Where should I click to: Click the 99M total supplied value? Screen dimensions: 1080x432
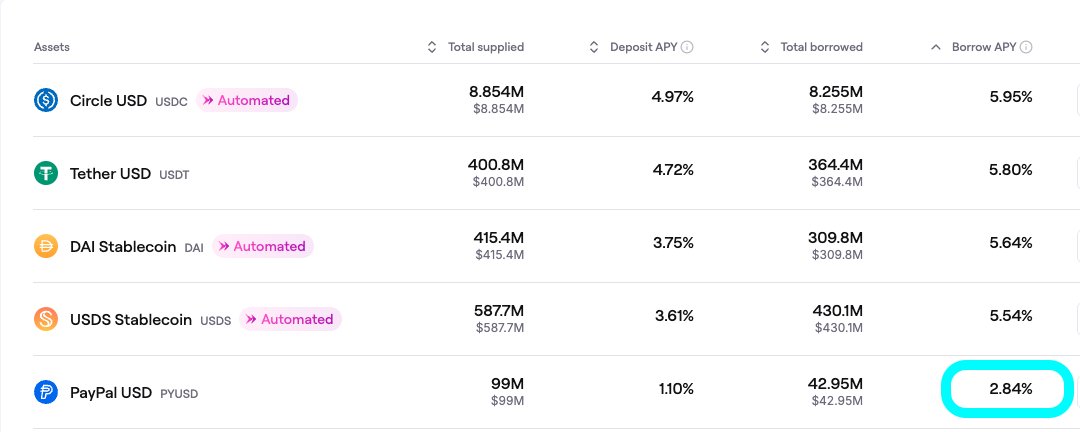tap(508, 384)
